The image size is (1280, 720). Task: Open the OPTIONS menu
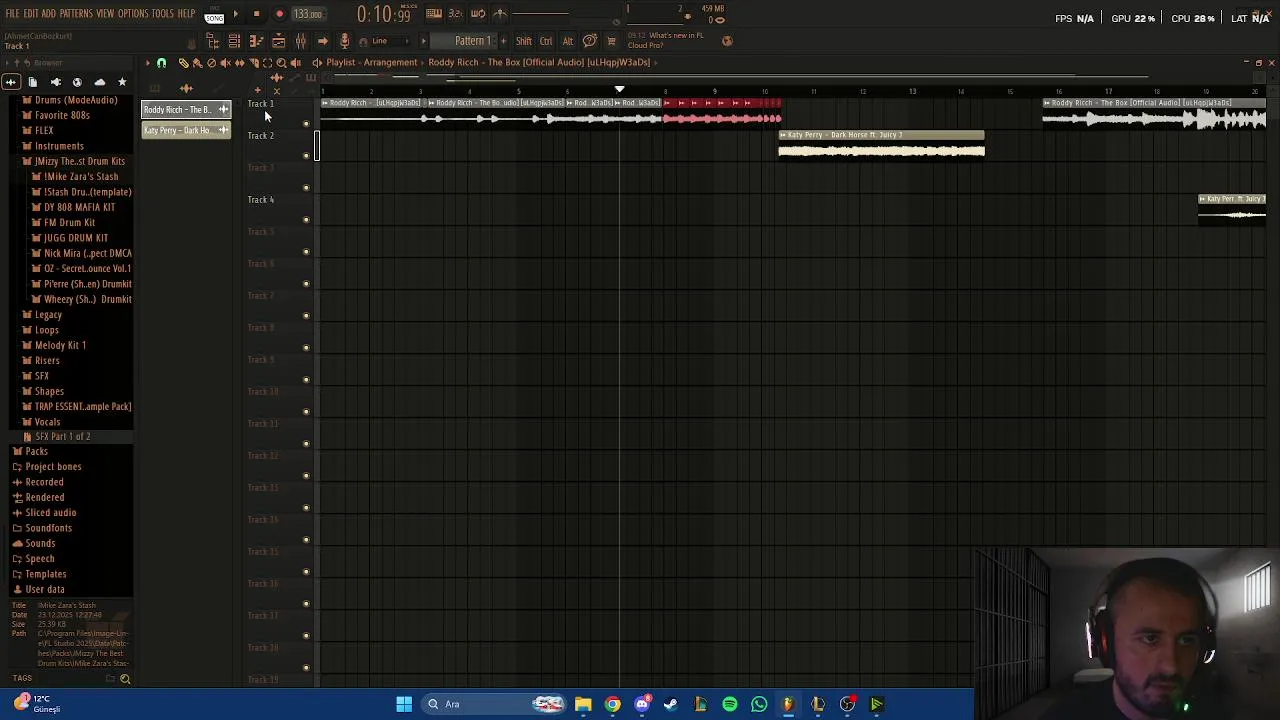pos(133,14)
